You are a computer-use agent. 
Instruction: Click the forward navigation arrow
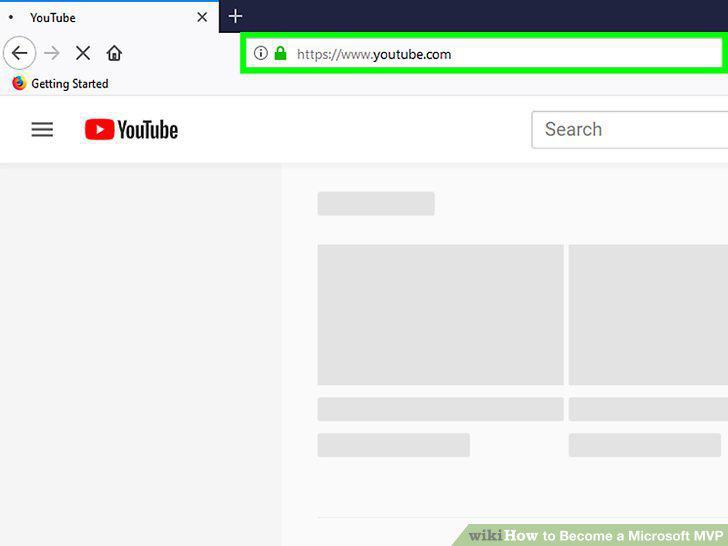52,53
